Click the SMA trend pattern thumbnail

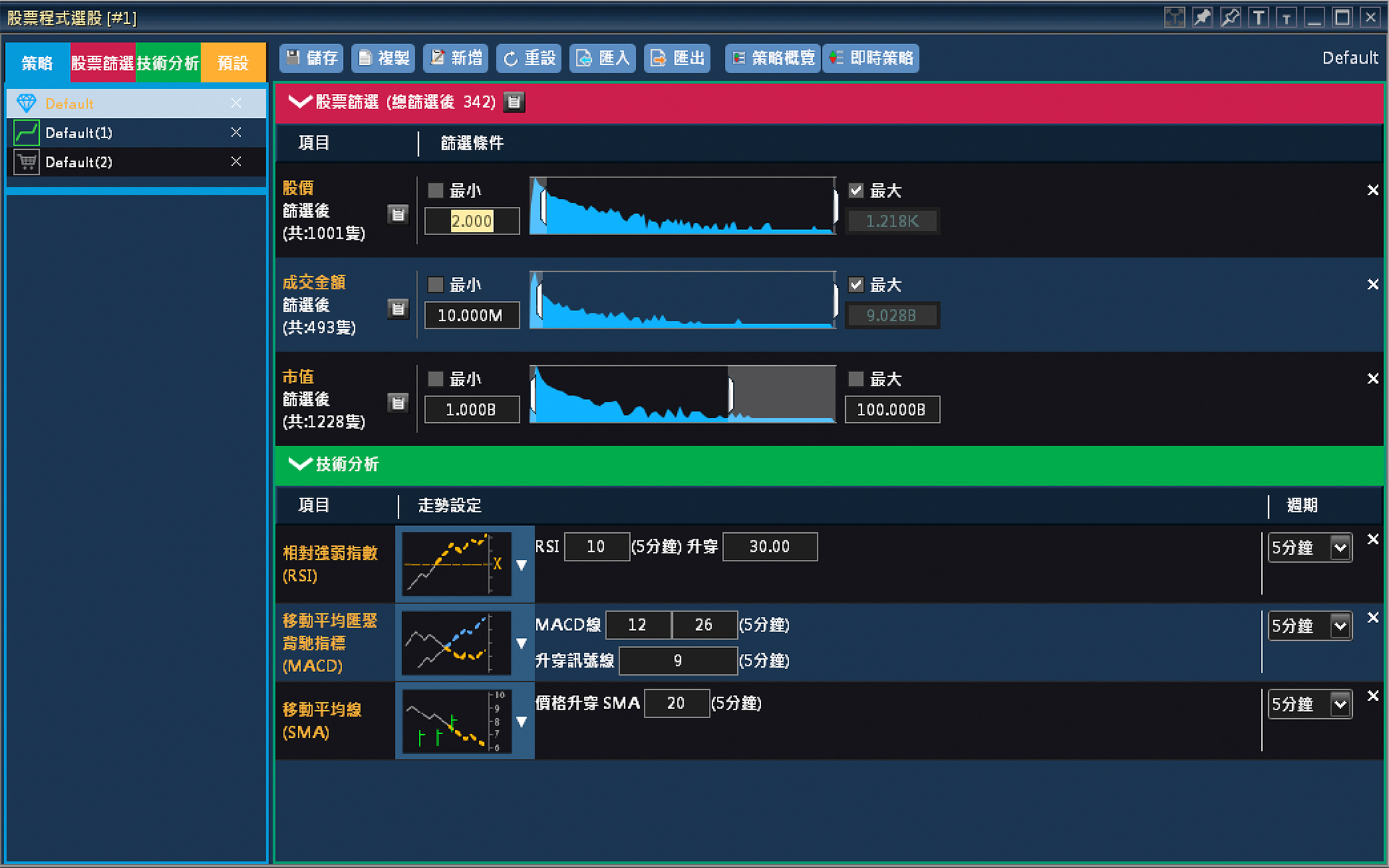(456, 721)
